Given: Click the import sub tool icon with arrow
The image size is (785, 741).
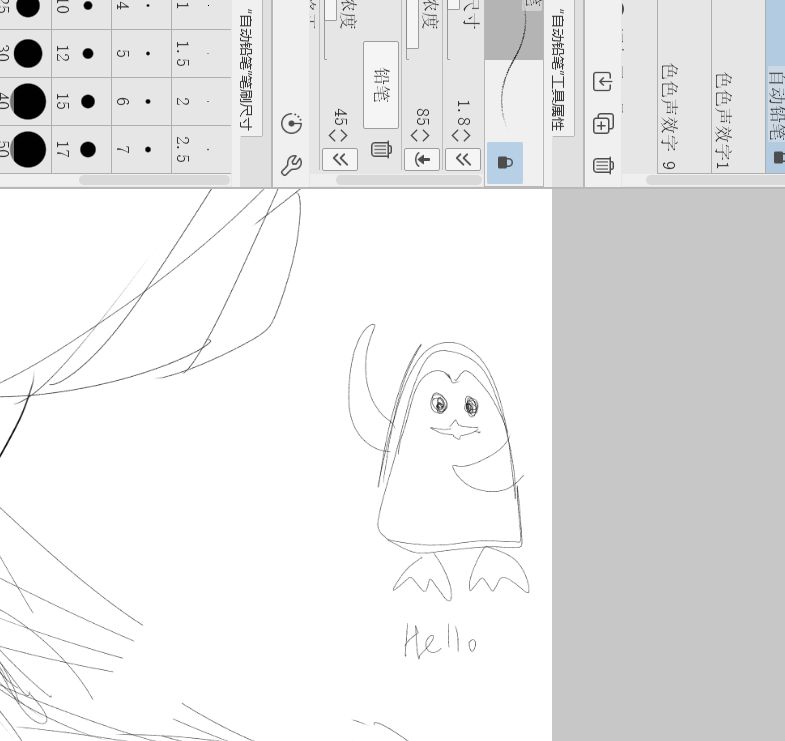Looking at the screenshot, I should pyautogui.click(x=603, y=82).
